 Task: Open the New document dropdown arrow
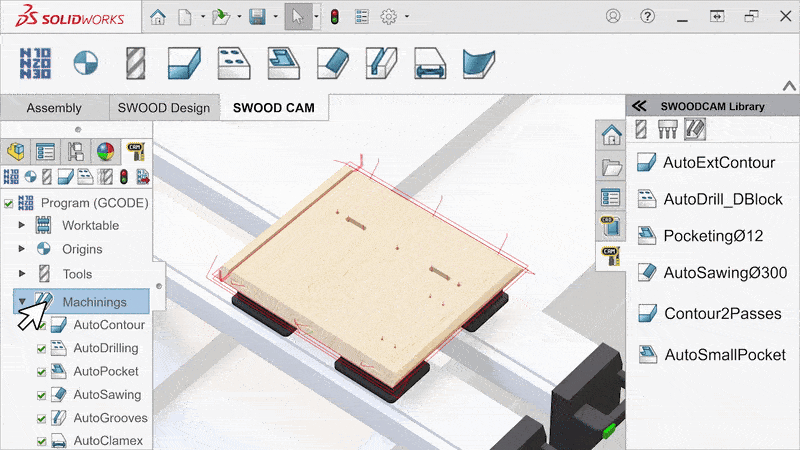(x=203, y=17)
